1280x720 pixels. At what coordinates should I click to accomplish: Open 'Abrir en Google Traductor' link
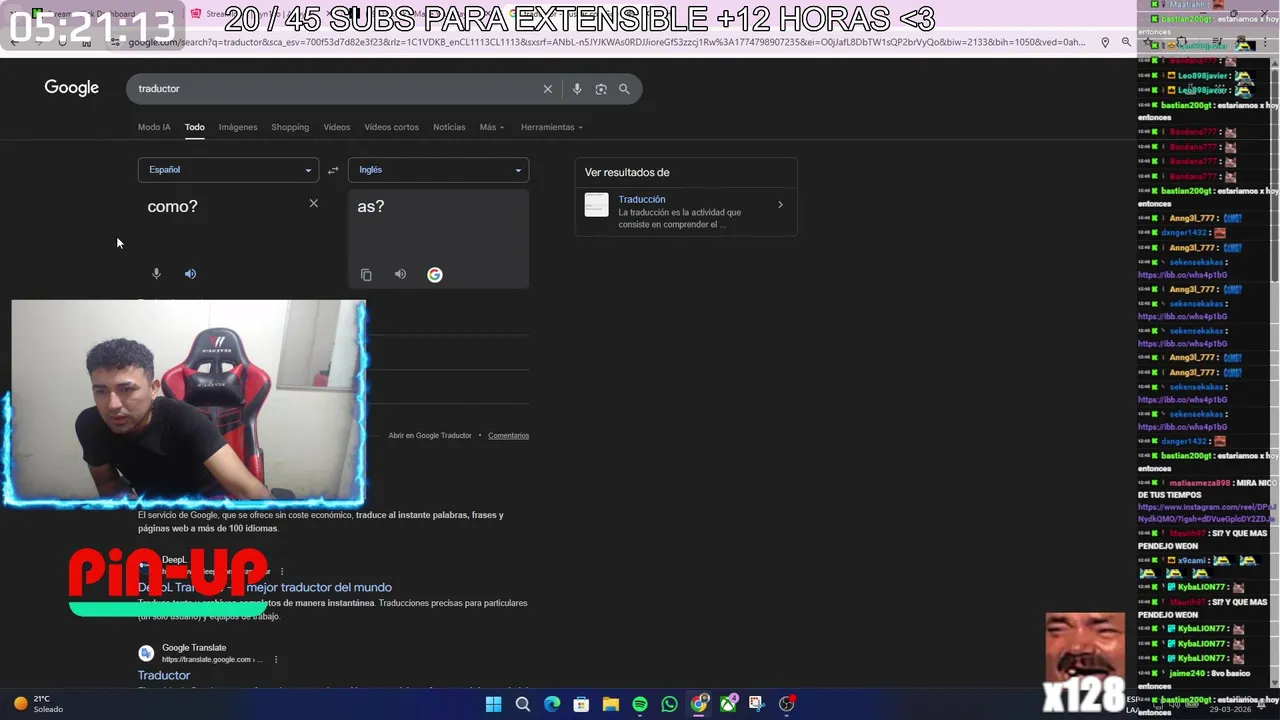point(430,436)
